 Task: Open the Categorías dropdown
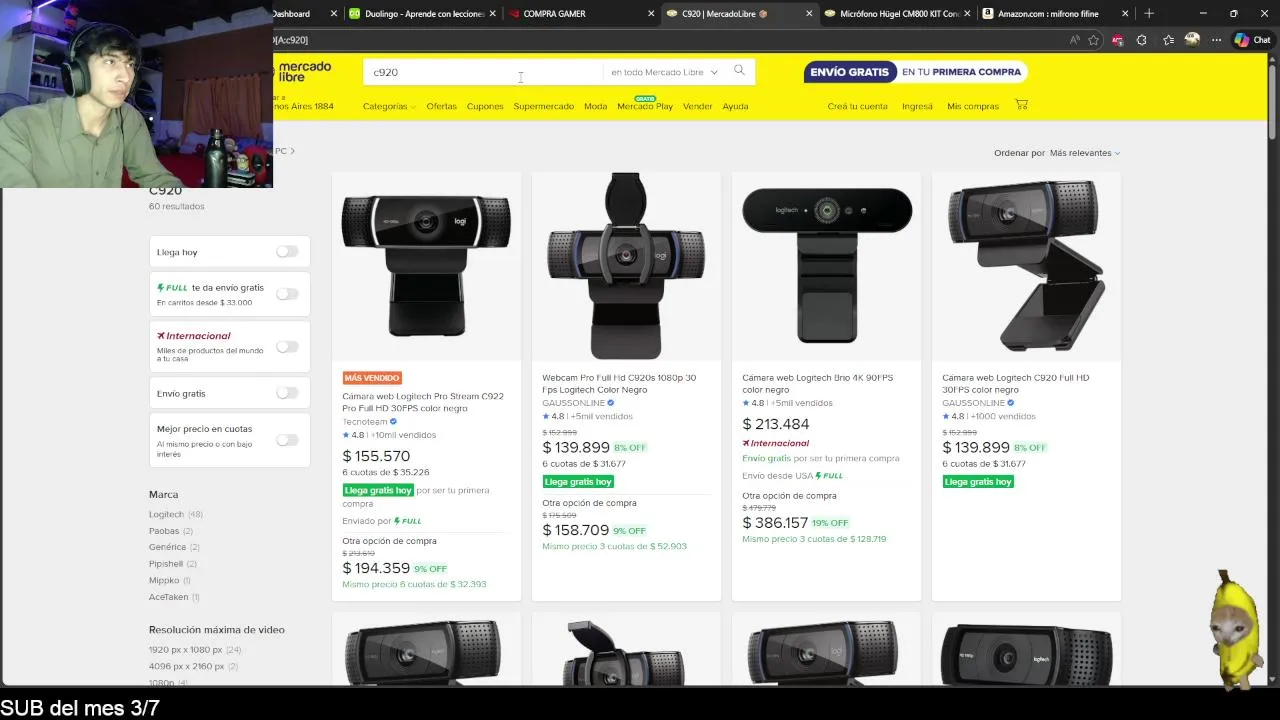coord(389,106)
